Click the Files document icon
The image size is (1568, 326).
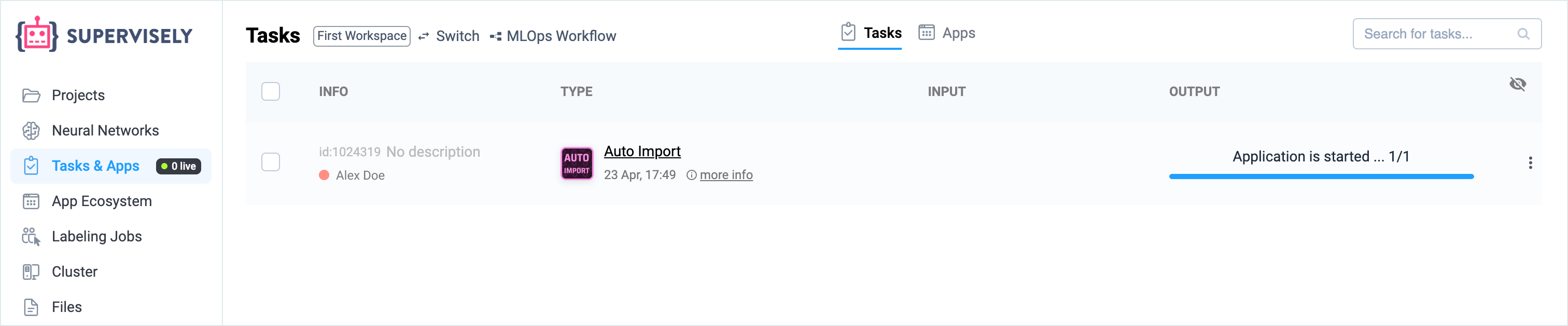click(31, 307)
